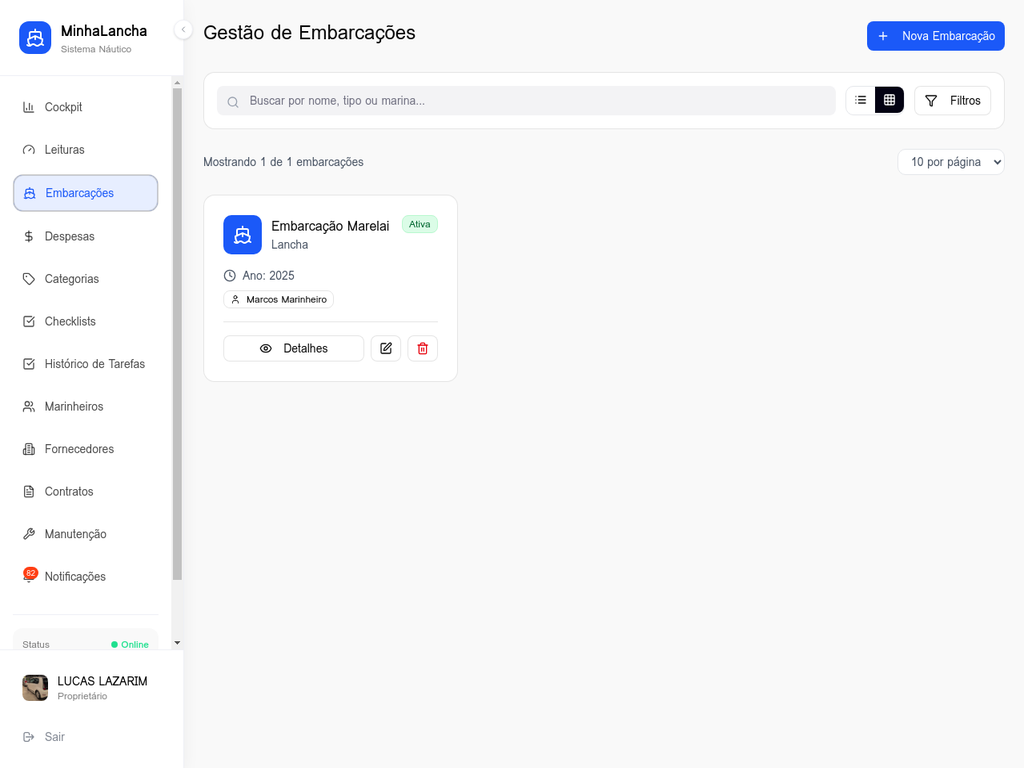Open Categorias via its tag icon
Viewport: 1024px width, 768px height.
pyautogui.click(x=28, y=279)
